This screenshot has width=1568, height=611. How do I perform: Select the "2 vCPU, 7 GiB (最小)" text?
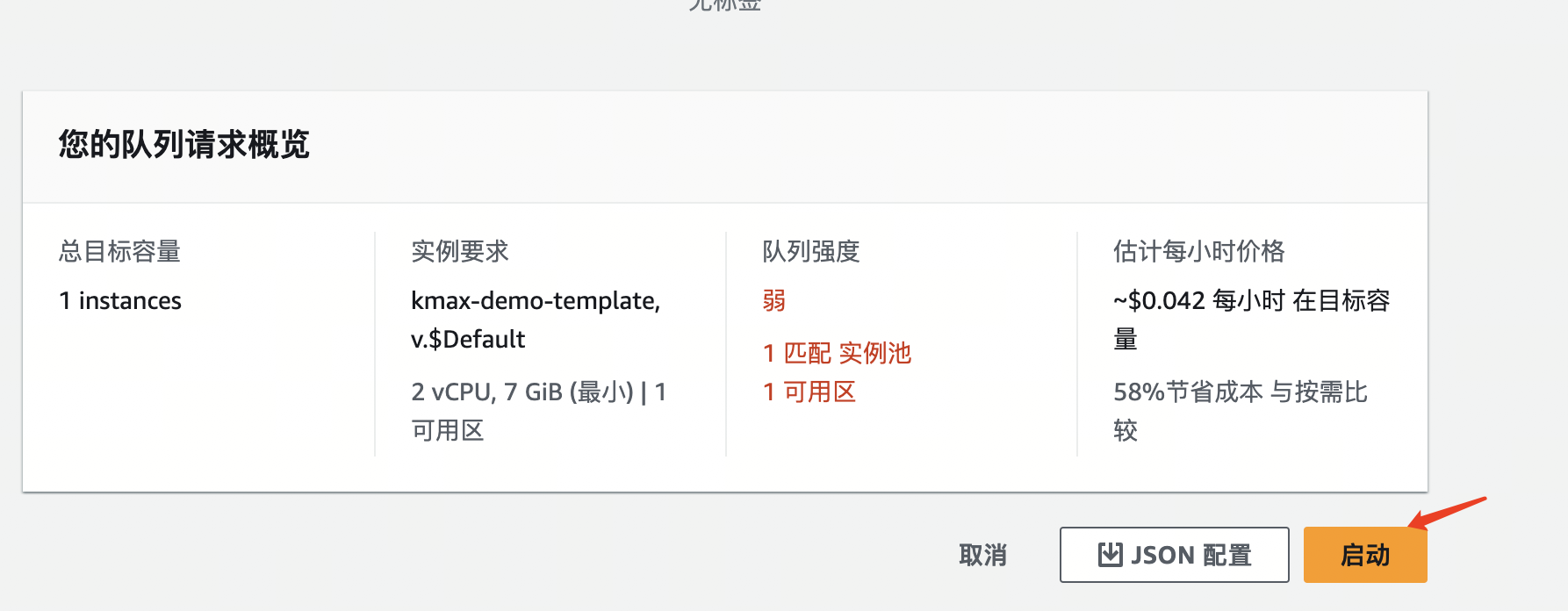click(x=521, y=392)
